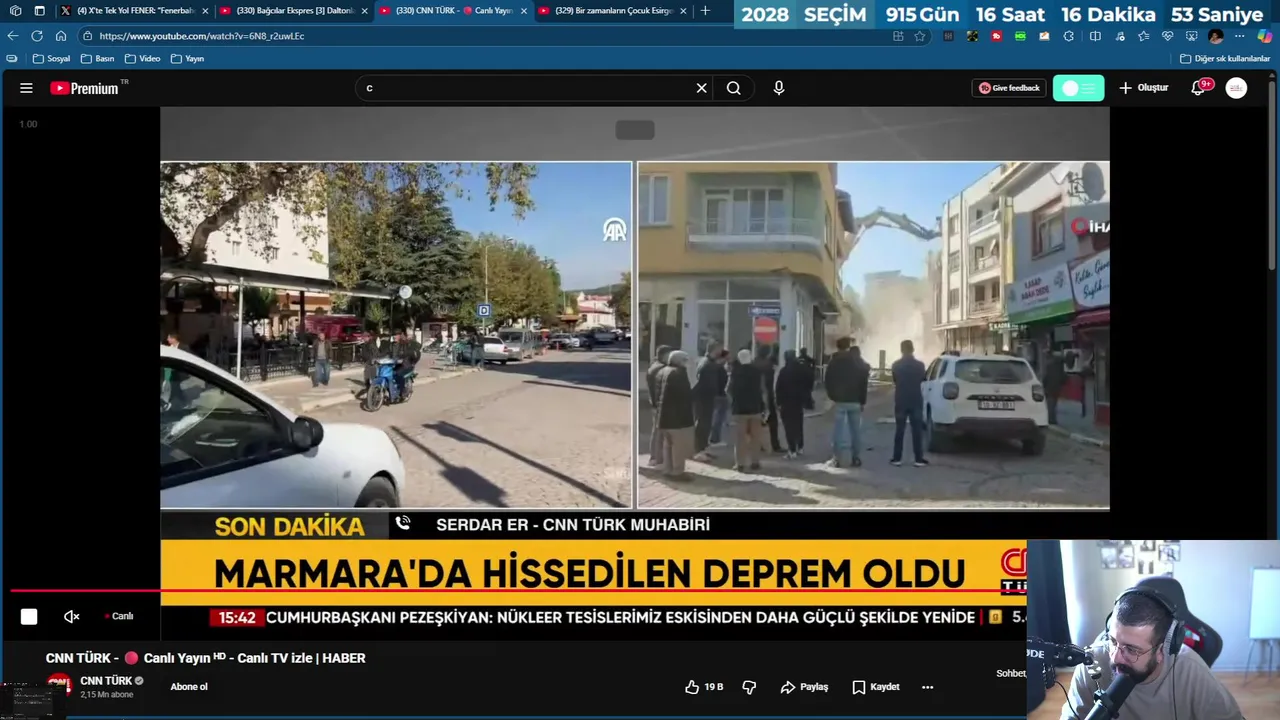Open the Video bookmarks folder
The height and width of the screenshot is (720, 1280).
142,59
